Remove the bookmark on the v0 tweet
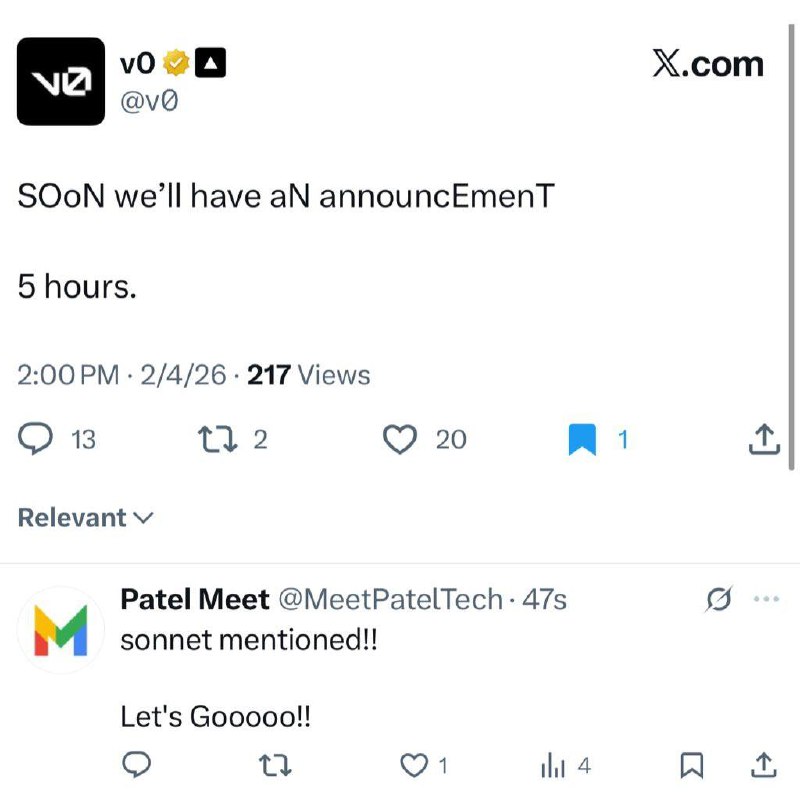The height and width of the screenshot is (800, 800). point(581,439)
